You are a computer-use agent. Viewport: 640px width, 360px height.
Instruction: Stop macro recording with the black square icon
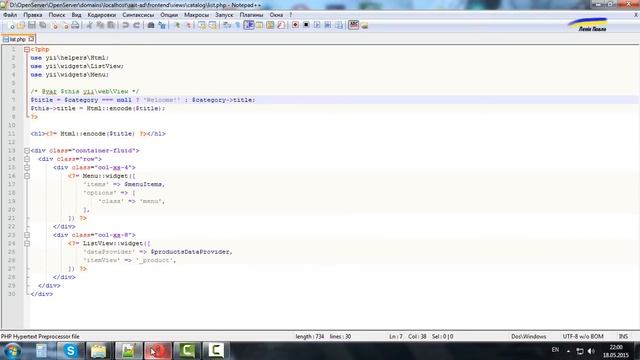pos(306,25)
